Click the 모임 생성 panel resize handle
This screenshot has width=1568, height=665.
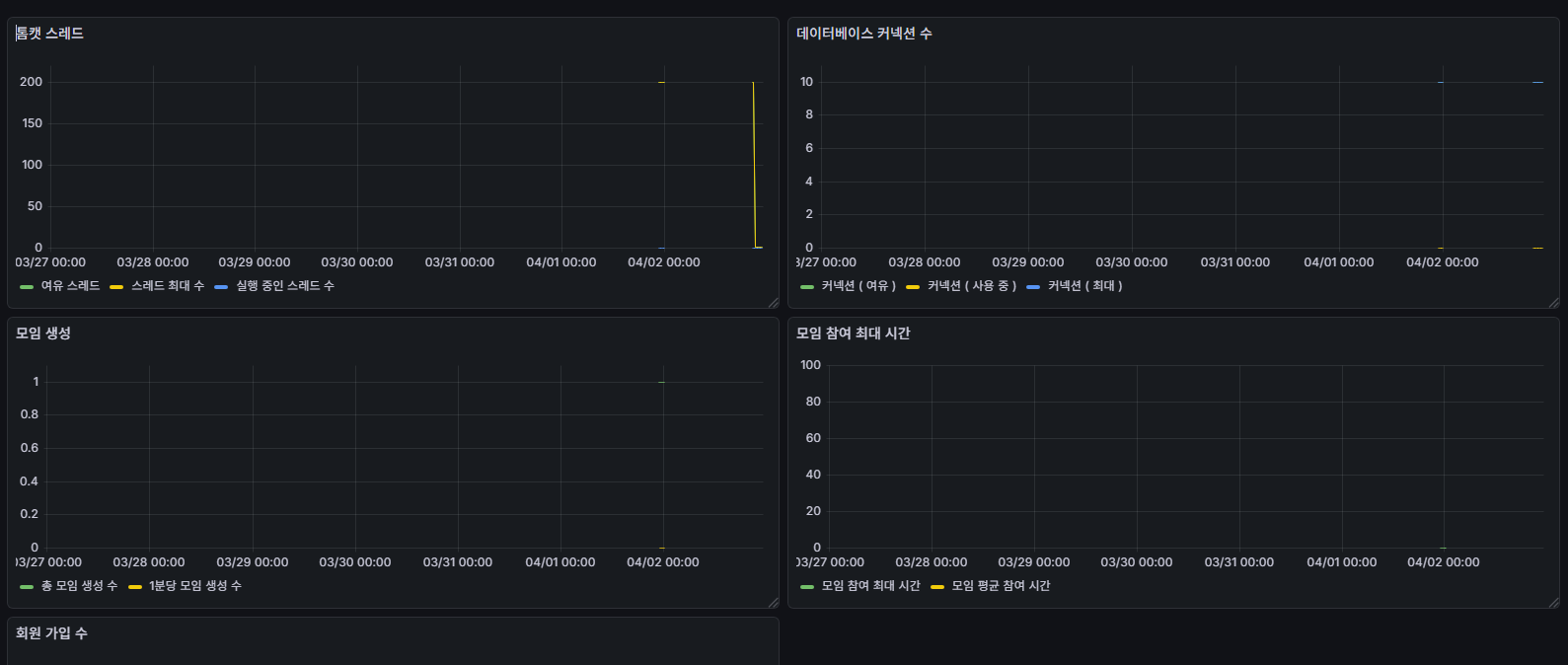773,602
